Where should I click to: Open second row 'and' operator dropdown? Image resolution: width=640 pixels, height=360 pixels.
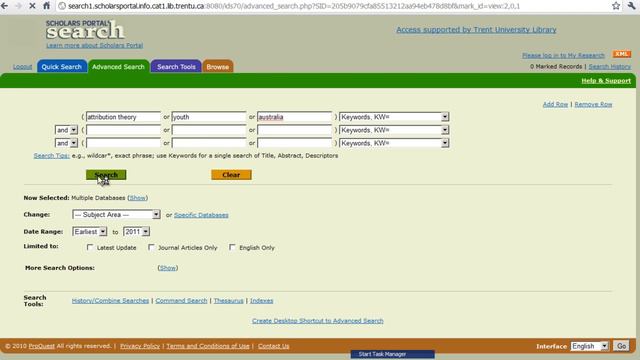66,130
